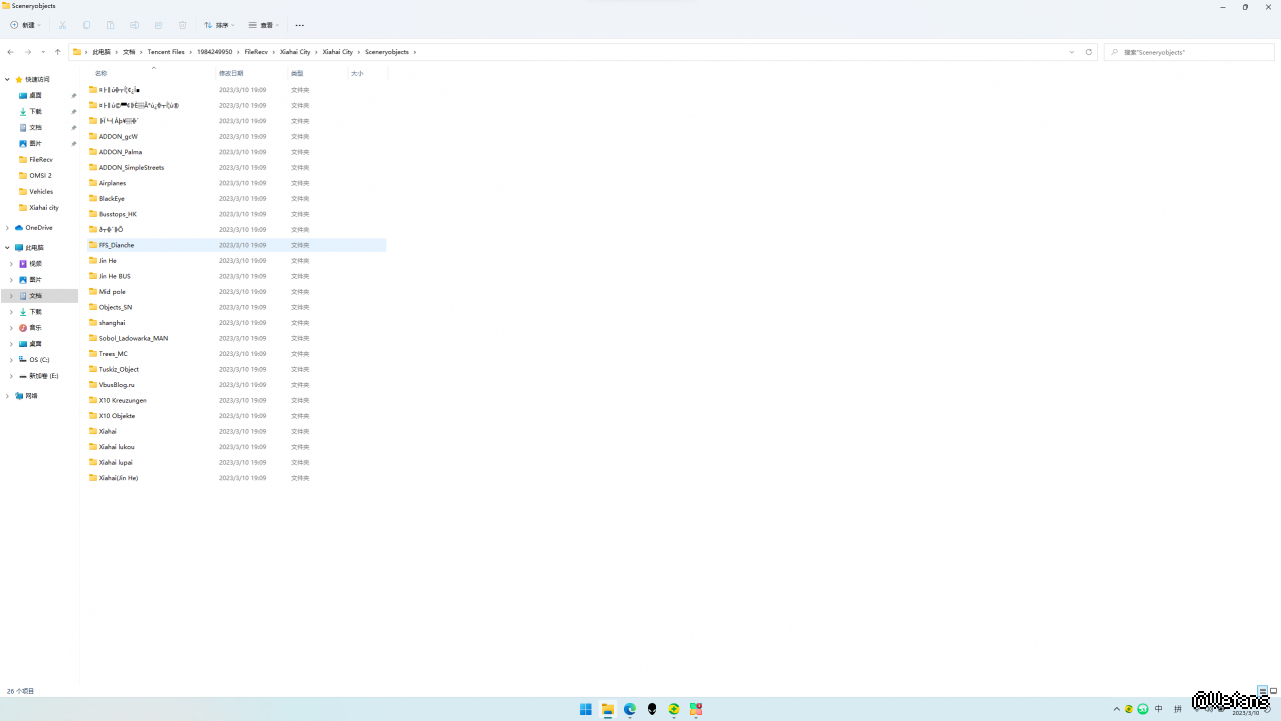The width and height of the screenshot is (1281, 721).
Task: Click the Delete trash icon in toolbar
Action: pyautogui.click(x=182, y=25)
